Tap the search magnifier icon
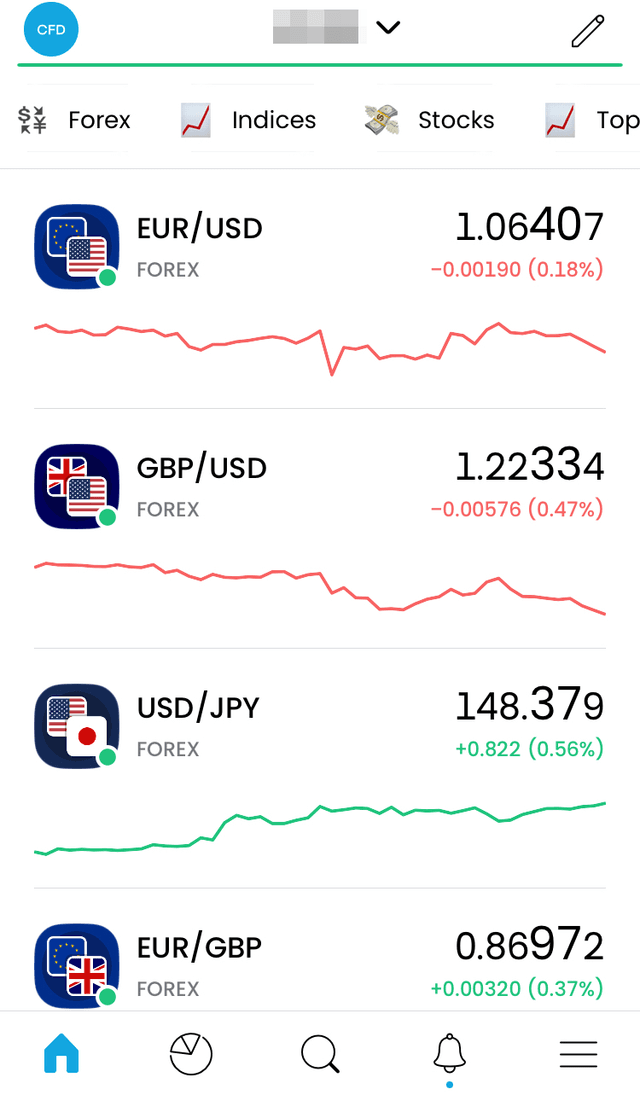Viewport: 640px width, 1096px height. 319,1053
